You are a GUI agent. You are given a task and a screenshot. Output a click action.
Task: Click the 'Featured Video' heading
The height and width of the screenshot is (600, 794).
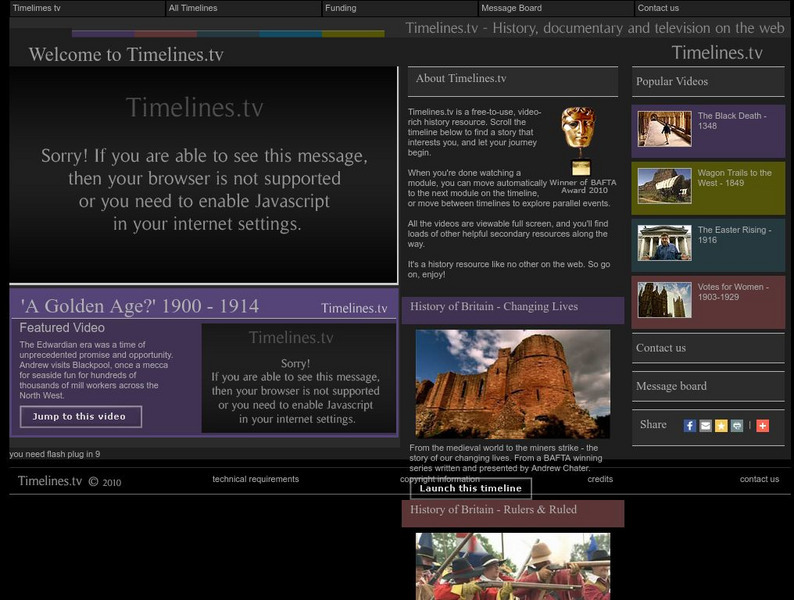point(62,328)
